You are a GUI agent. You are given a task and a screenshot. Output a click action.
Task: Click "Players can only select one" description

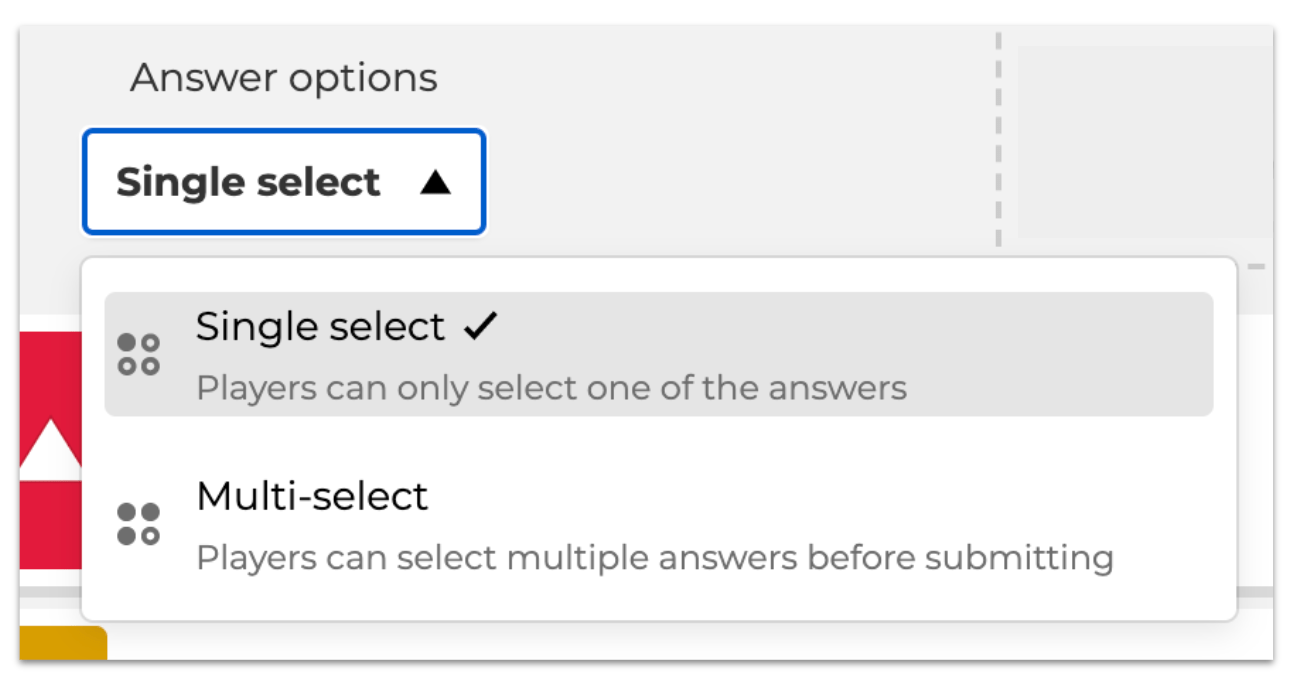click(x=551, y=387)
